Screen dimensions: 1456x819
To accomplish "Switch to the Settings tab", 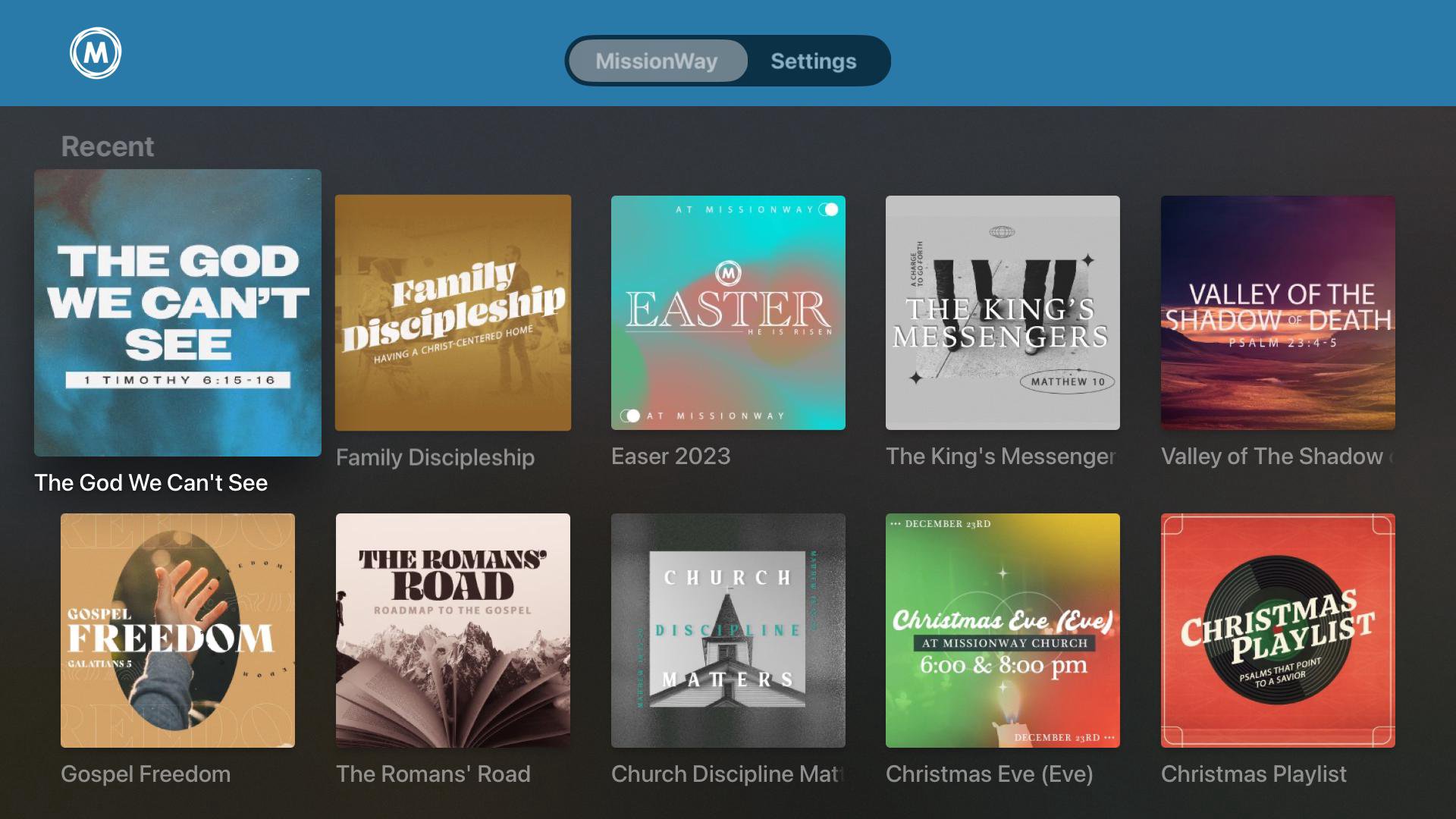I will click(x=813, y=61).
